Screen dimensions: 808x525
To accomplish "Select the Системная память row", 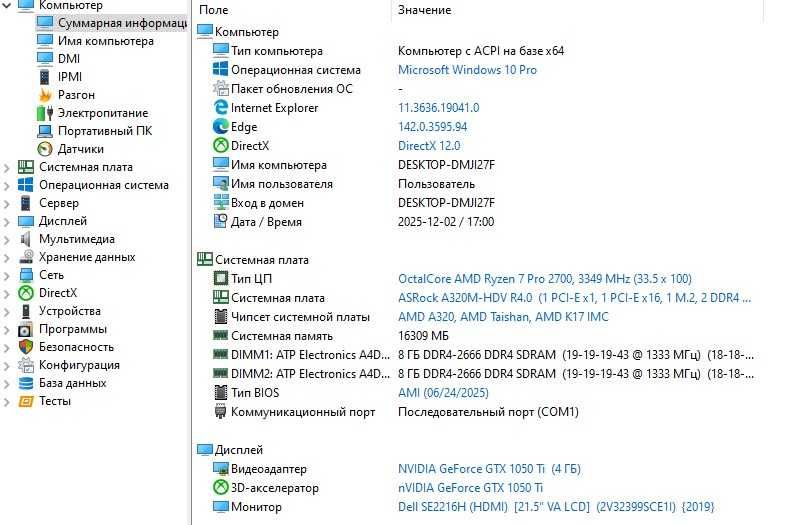I will click(x=479, y=336).
